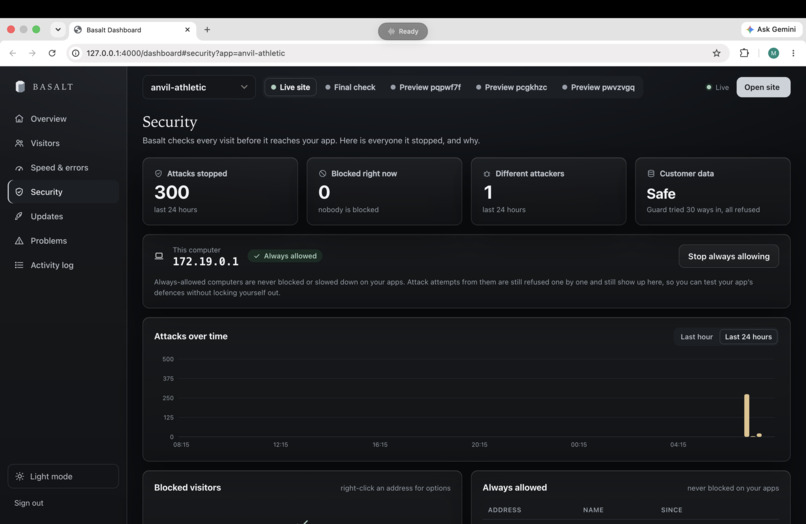
Task: Click the Visitors people icon
Action: tap(19, 143)
